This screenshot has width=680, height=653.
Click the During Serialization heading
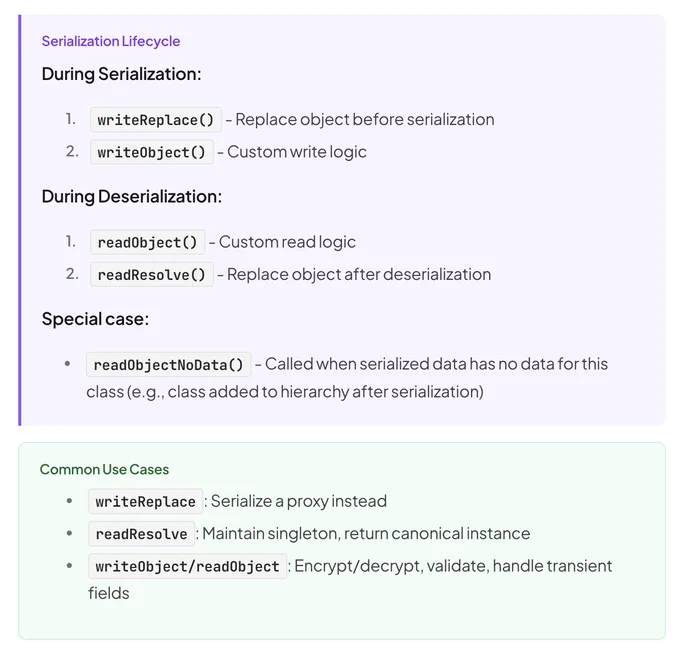click(121, 74)
